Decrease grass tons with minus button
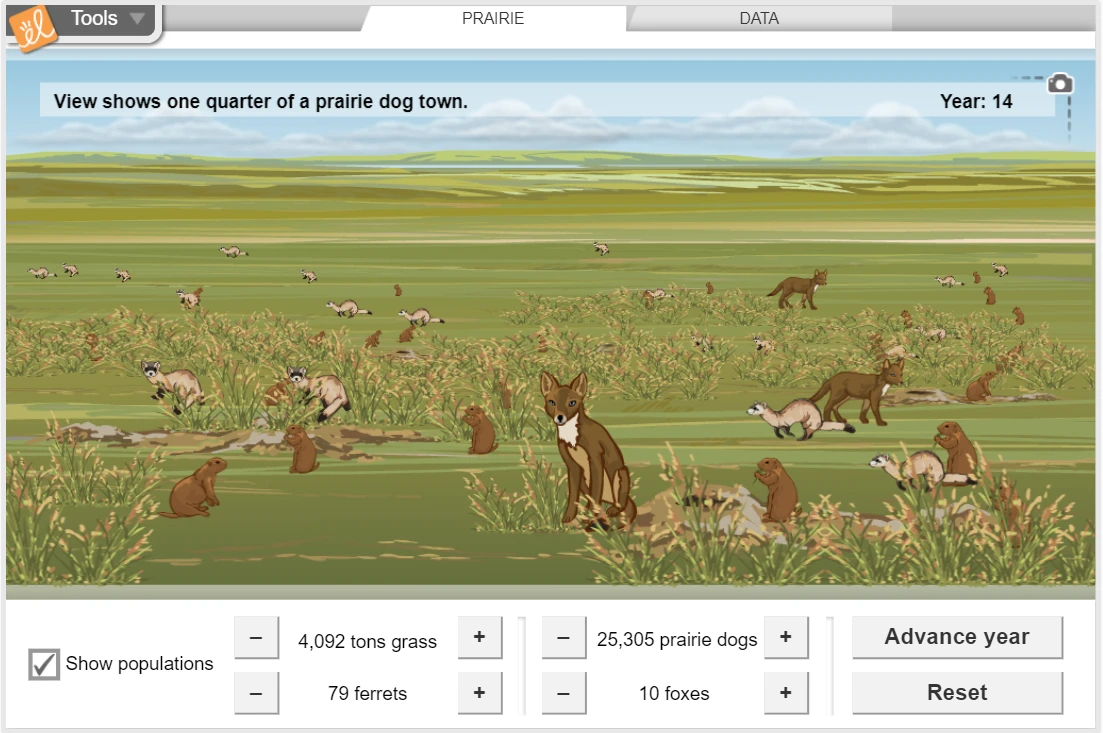The height and width of the screenshot is (733, 1103). pos(256,638)
